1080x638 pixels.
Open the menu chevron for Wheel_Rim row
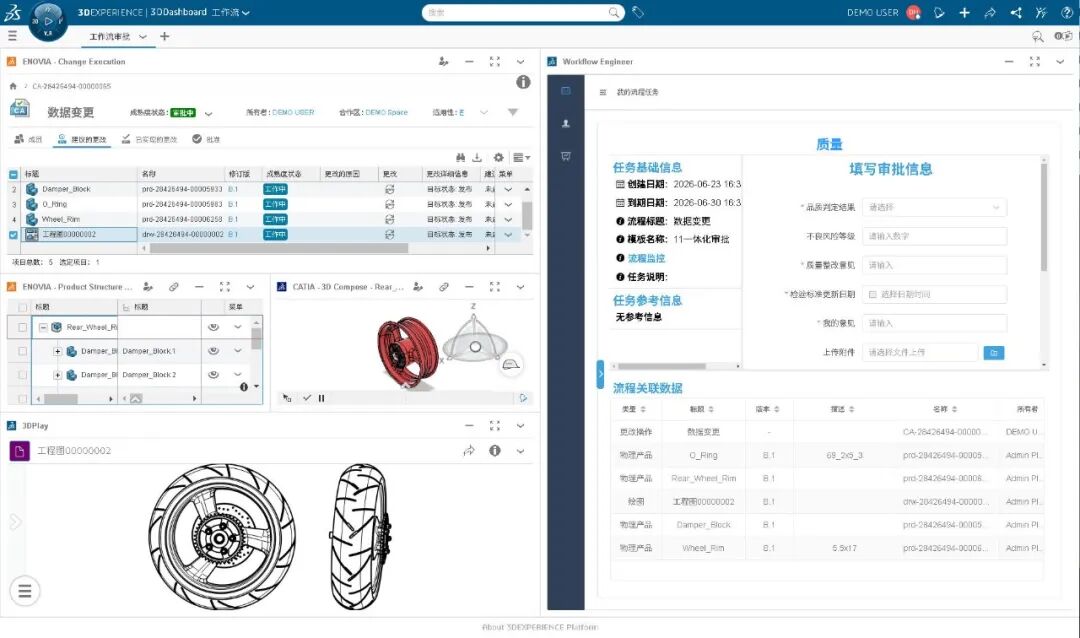pos(508,219)
